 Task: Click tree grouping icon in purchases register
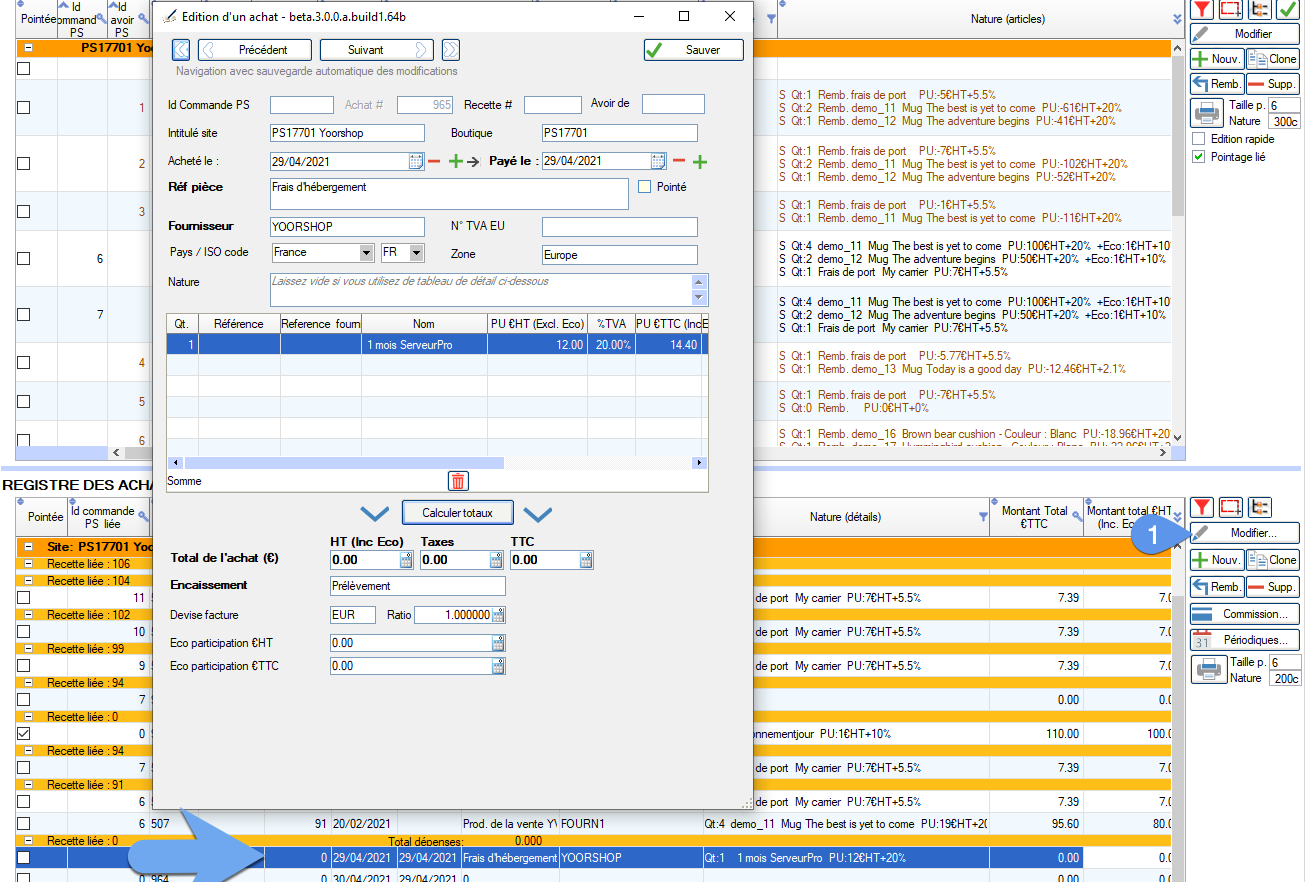[1259, 508]
